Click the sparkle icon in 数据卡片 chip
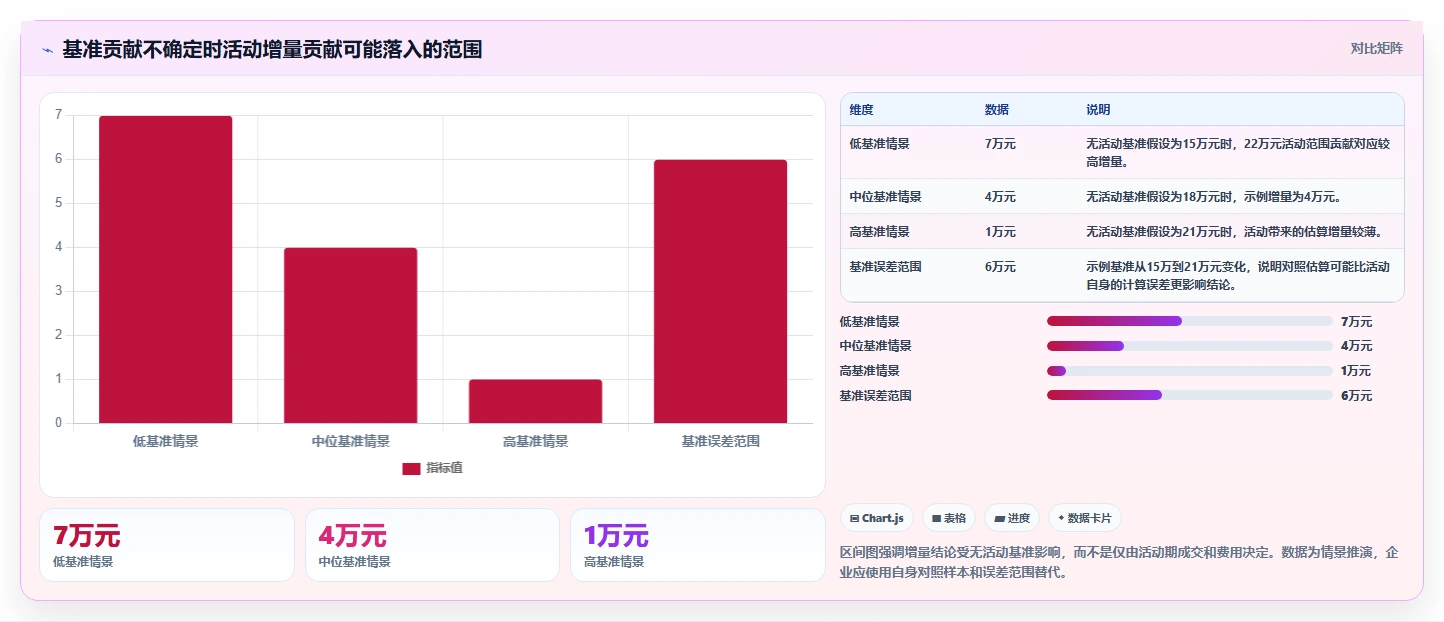 click(1061, 518)
